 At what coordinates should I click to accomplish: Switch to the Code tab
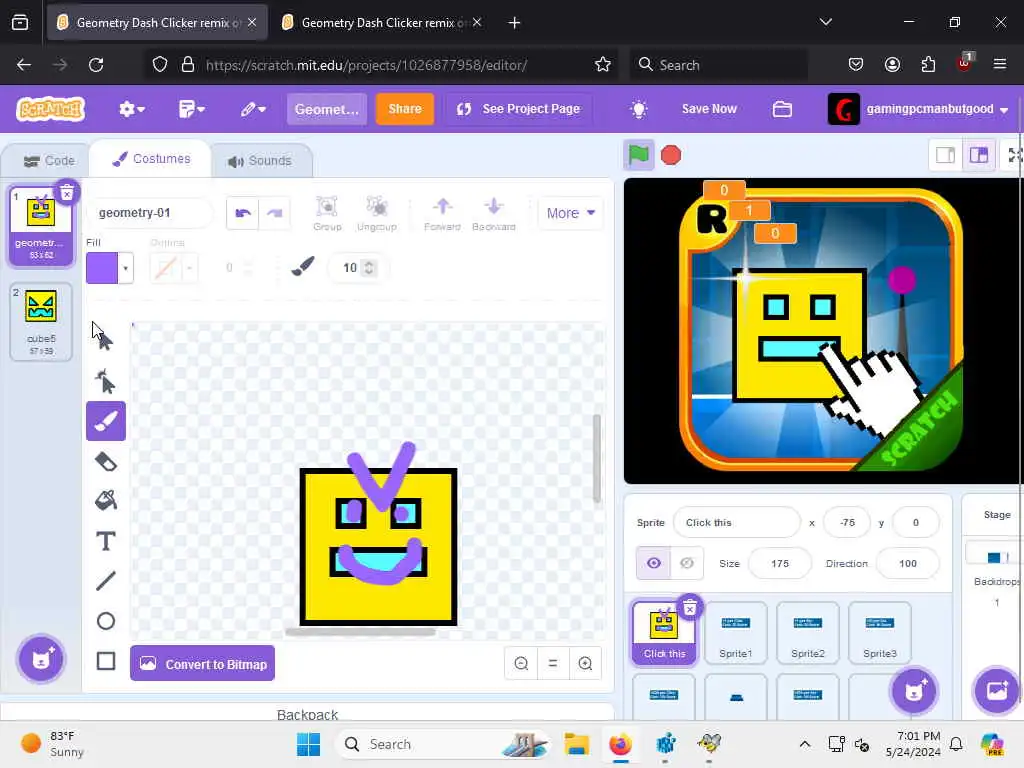(x=49, y=161)
